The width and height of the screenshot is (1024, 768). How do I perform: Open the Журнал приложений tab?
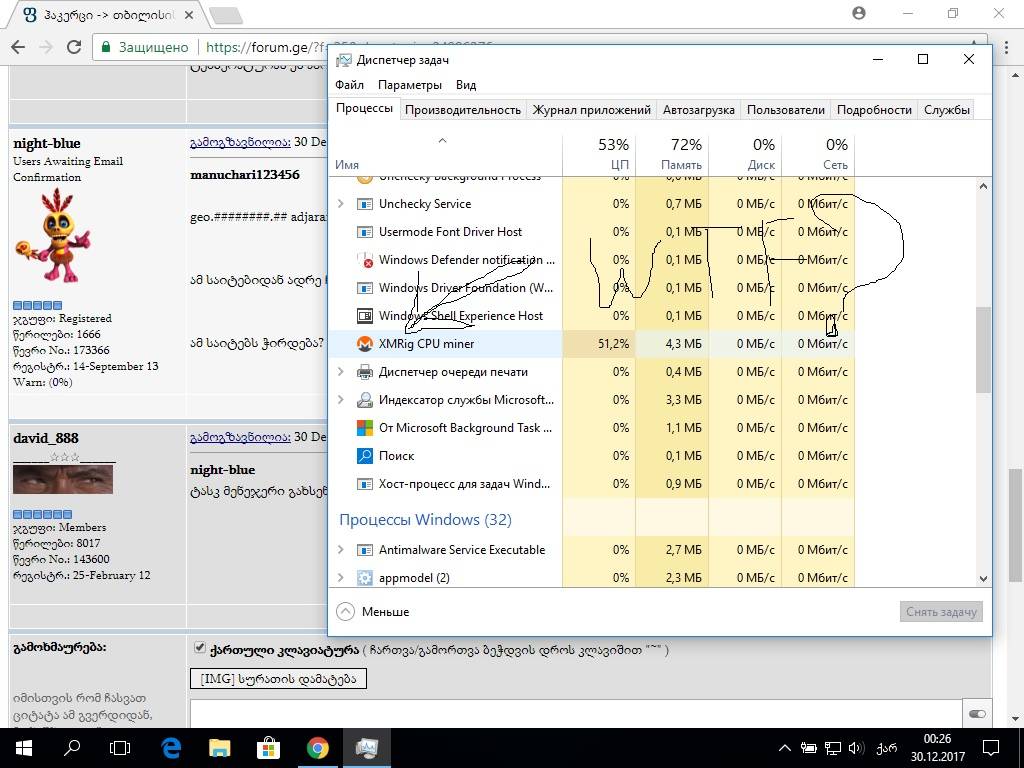(592, 110)
